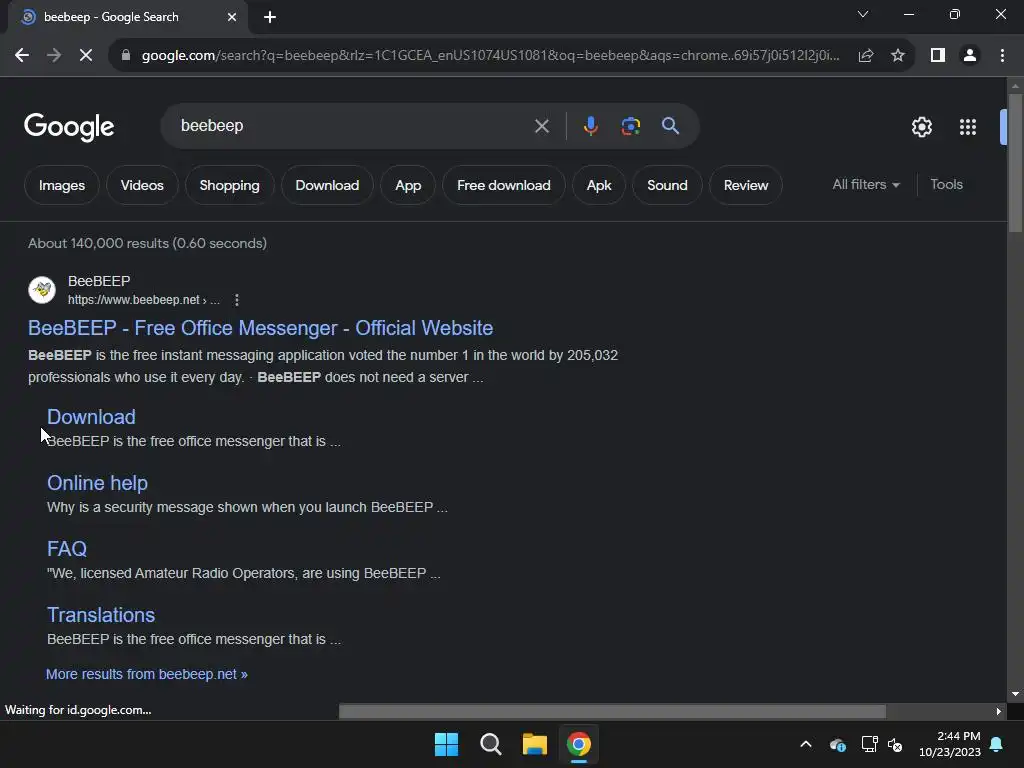Open the Chrome side panel
This screenshot has height=768, width=1024.
pyautogui.click(x=938, y=56)
